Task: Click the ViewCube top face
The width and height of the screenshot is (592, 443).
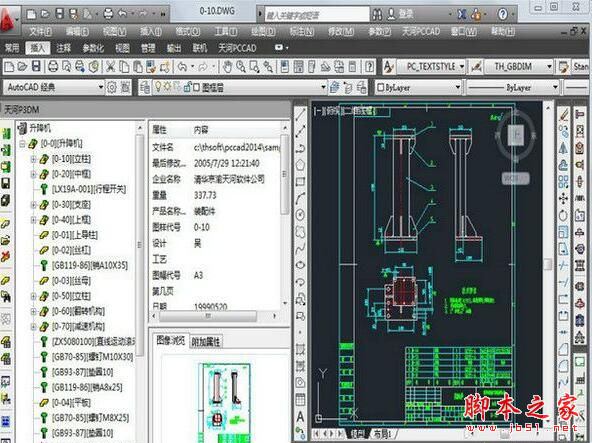Action: (x=516, y=134)
